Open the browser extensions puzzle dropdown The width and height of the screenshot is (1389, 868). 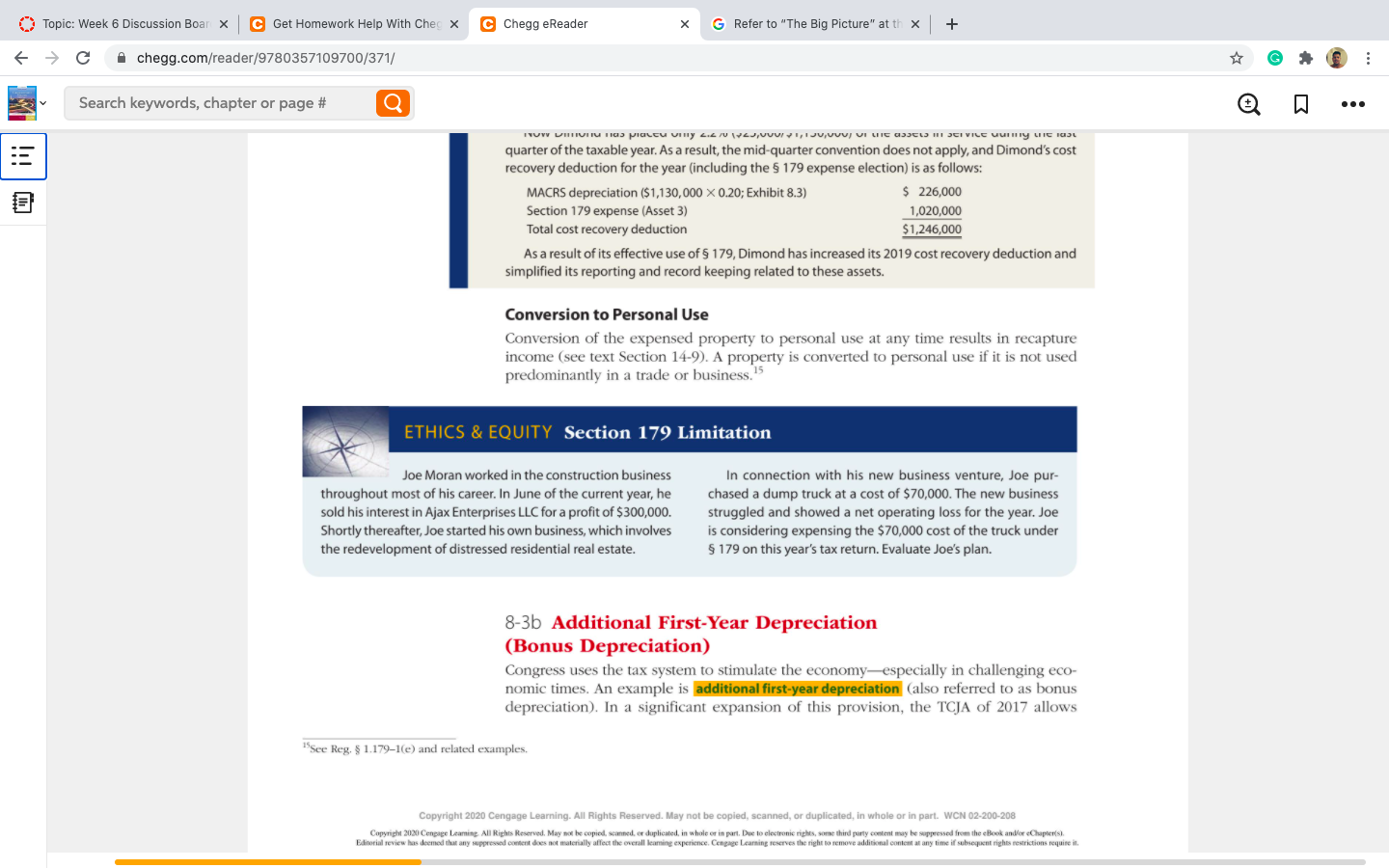pyautogui.click(x=1305, y=58)
